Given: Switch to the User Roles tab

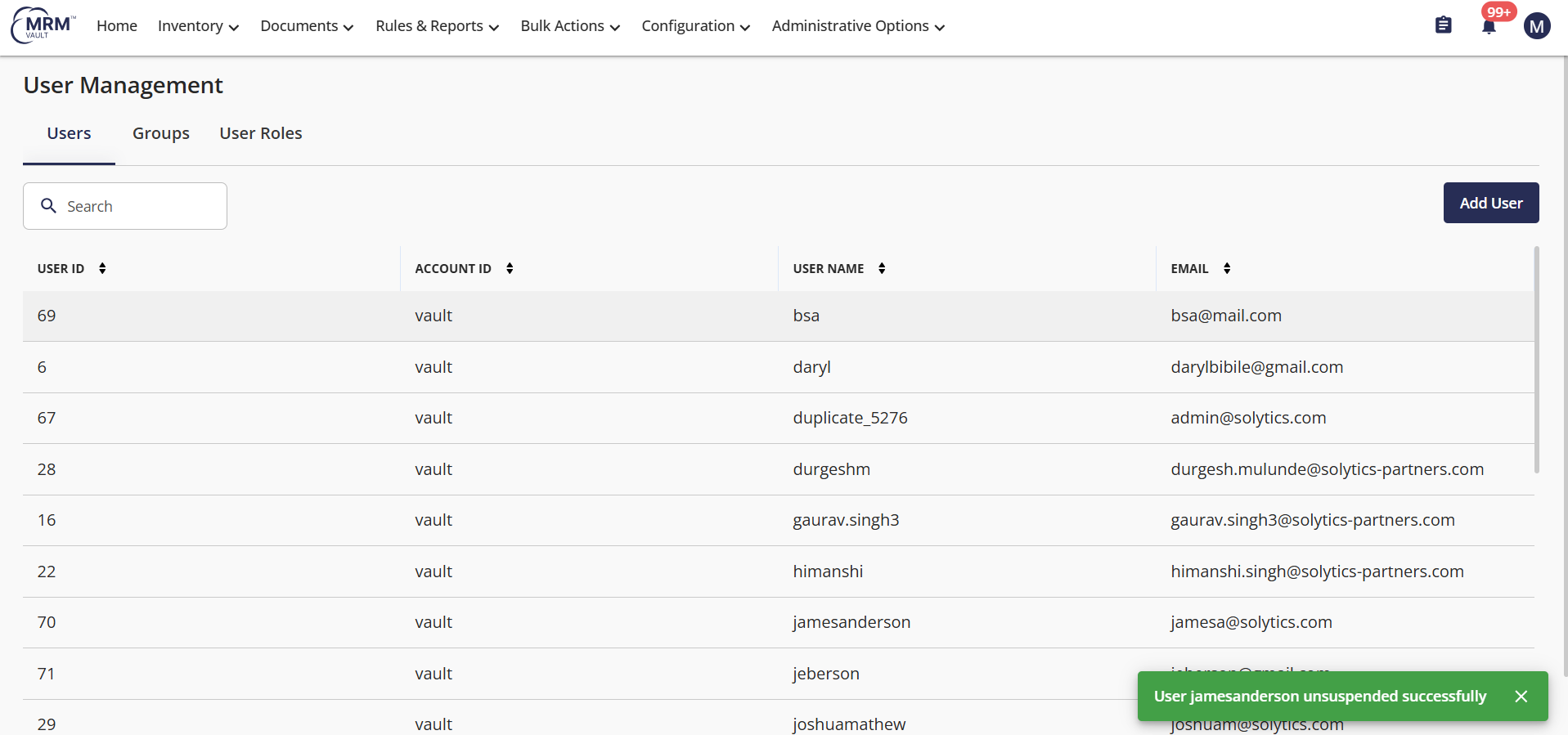Looking at the screenshot, I should (x=261, y=133).
